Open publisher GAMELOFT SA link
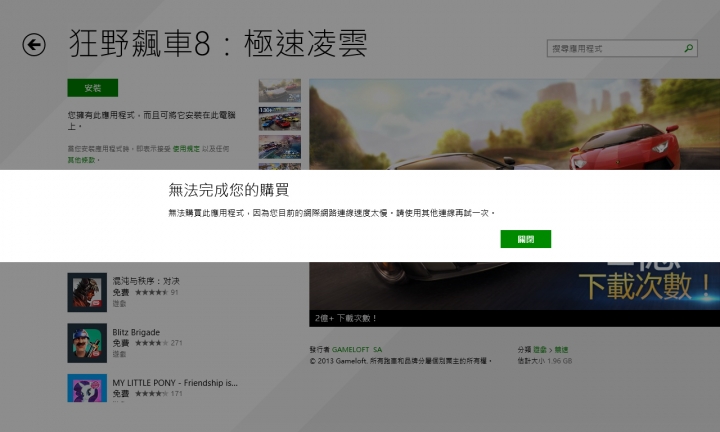The width and height of the screenshot is (720, 432). [x=357, y=349]
